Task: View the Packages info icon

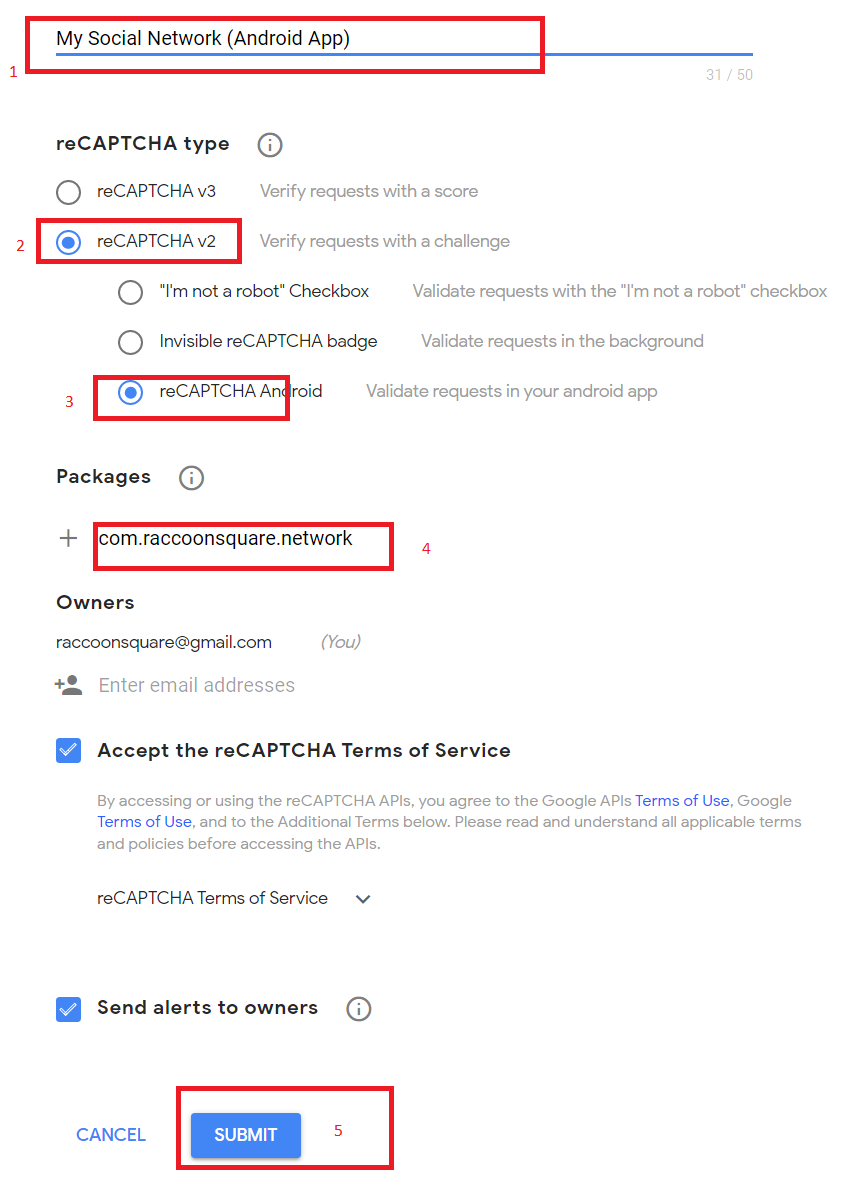Action: [x=191, y=477]
